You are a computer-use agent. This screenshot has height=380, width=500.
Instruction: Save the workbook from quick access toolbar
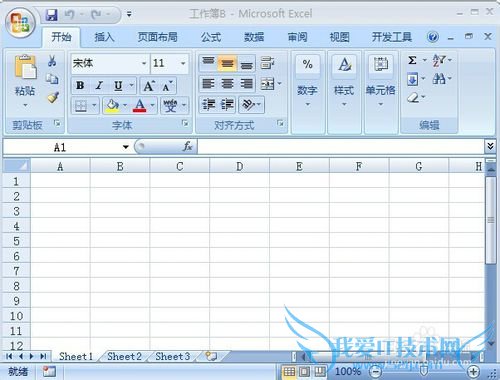coord(51,15)
